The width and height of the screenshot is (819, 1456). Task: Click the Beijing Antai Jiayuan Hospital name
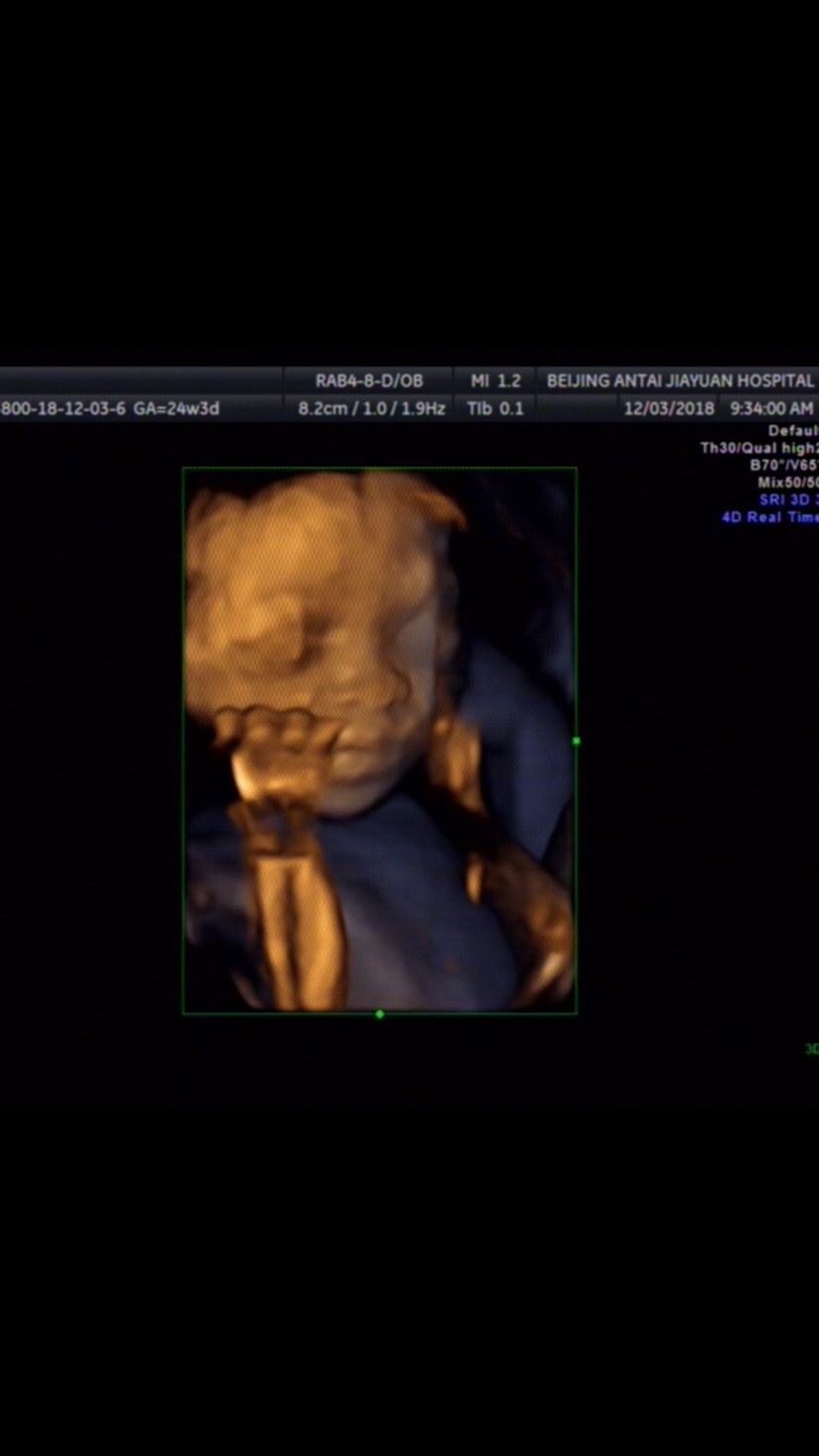(x=680, y=381)
